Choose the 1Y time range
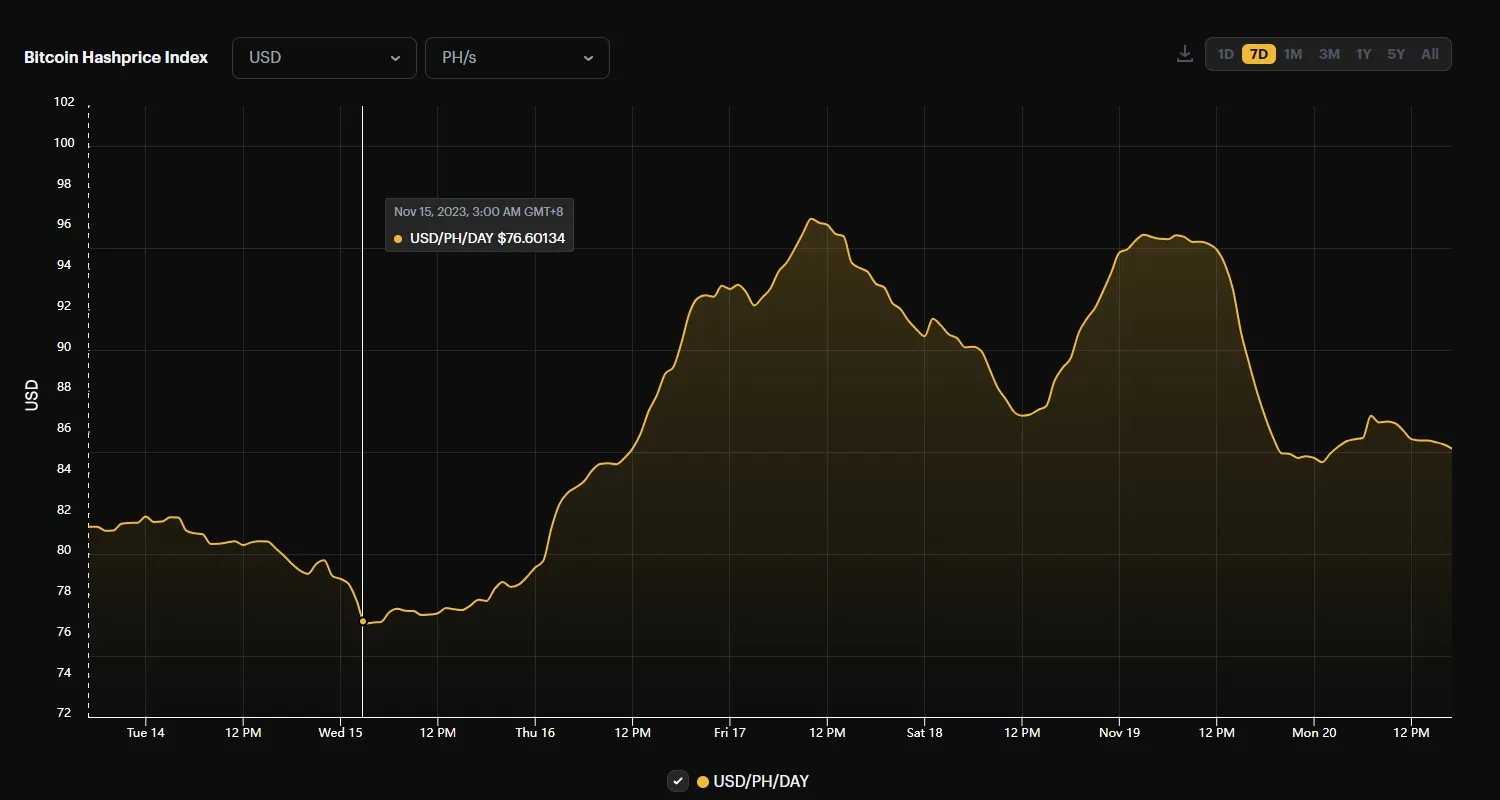The height and width of the screenshot is (800, 1500). click(x=1363, y=54)
